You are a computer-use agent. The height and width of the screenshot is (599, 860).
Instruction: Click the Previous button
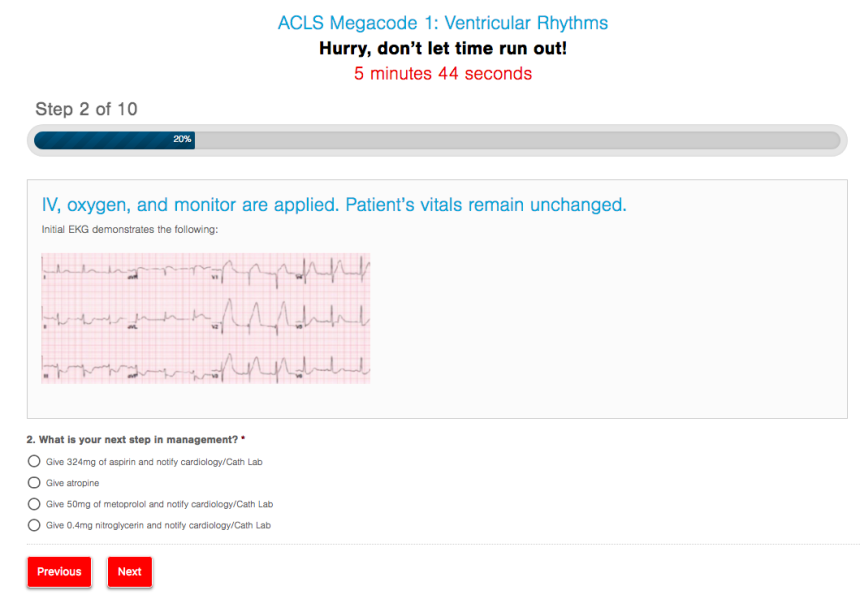coord(59,572)
